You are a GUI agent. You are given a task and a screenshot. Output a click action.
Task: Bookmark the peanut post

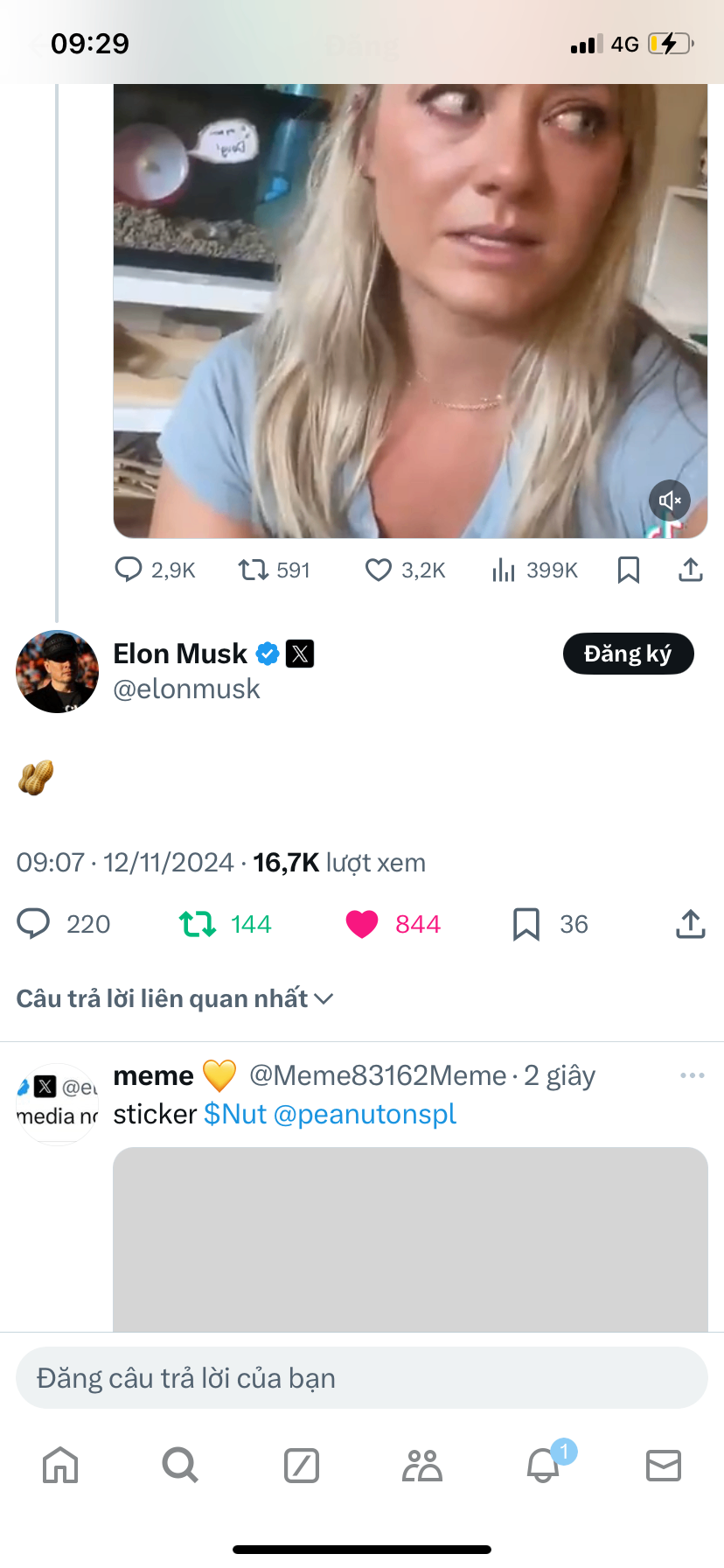point(526,924)
